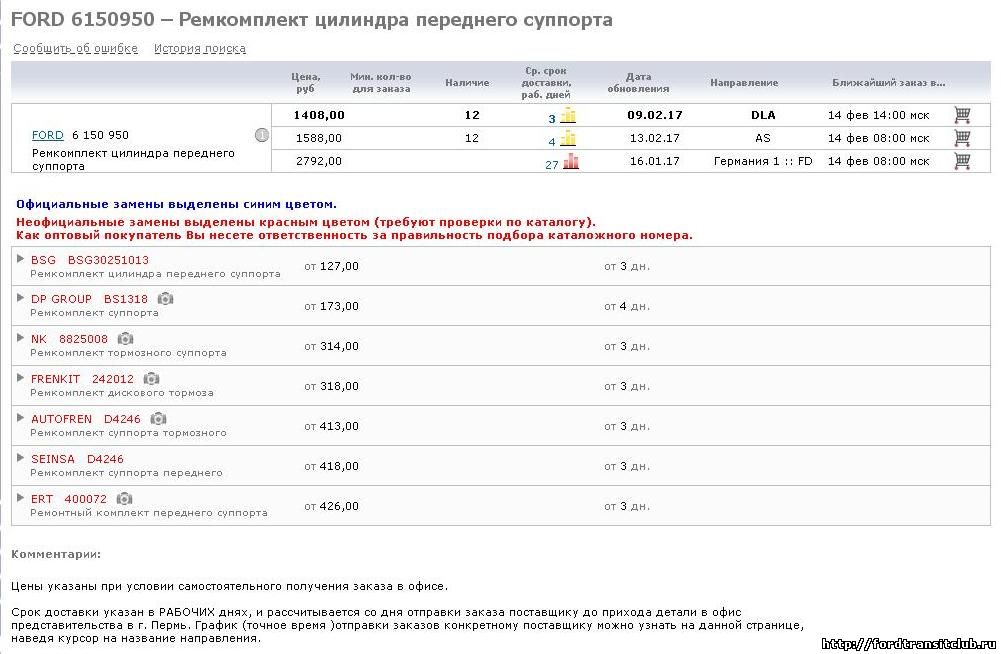
Task: Open the AUTOFREN brand replacement link
Action: click(x=61, y=419)
